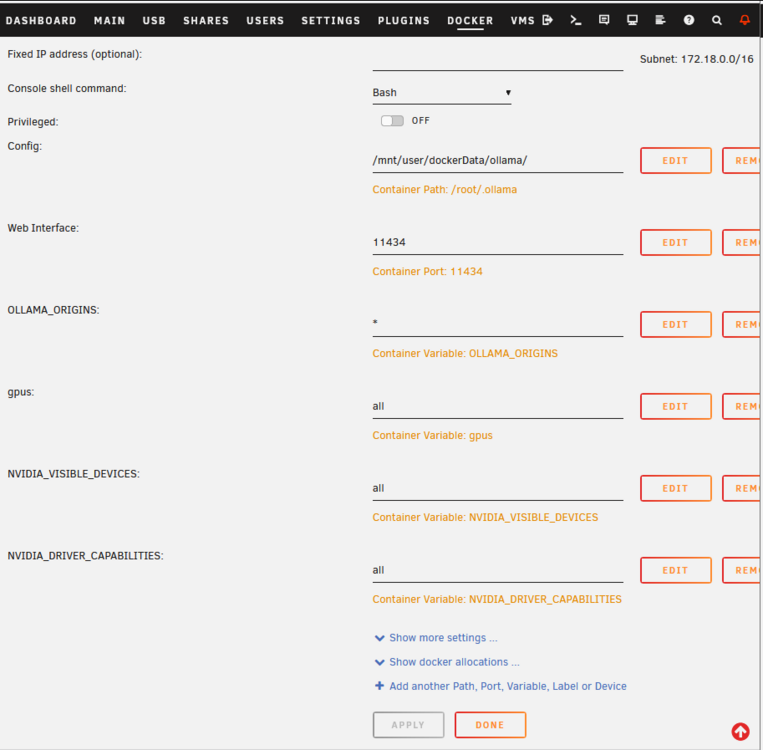The height and width of the screenshot is (750, 763).
Task: Click the Apply button
Action: coord(408,725)
